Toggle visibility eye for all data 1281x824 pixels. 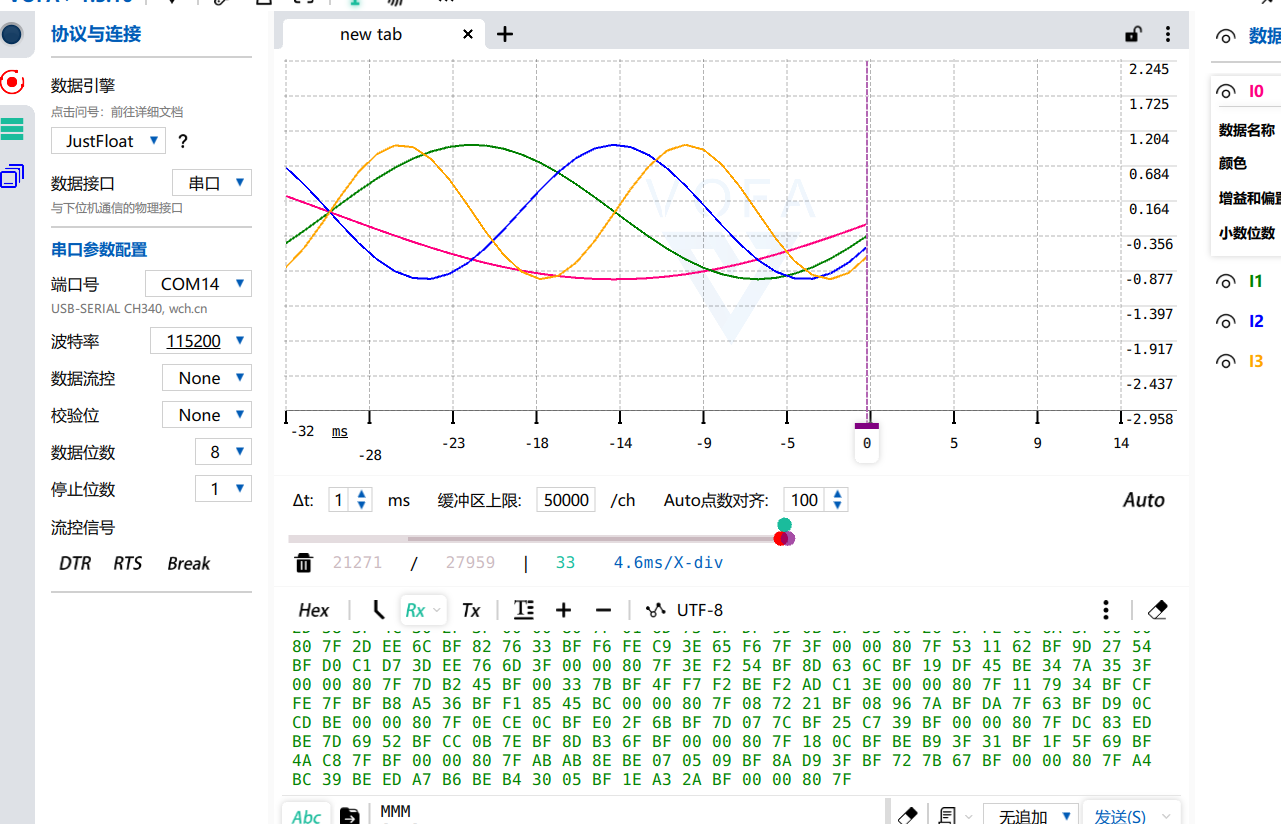[x=1225, y=37]
